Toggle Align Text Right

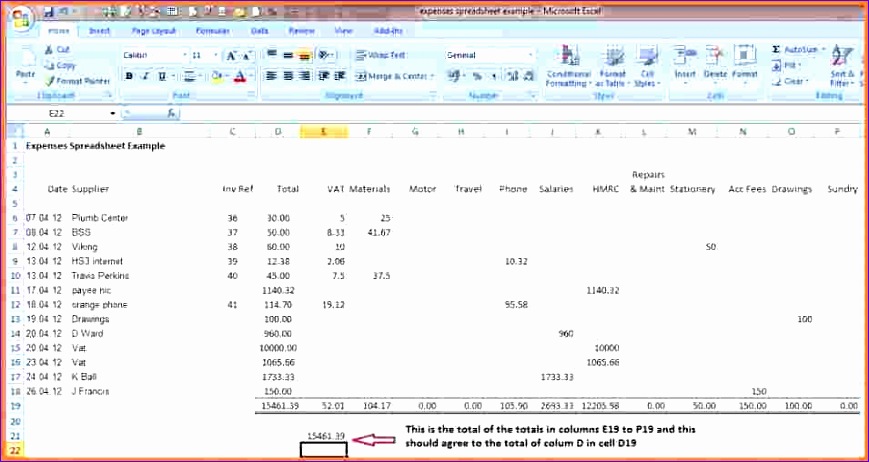pos(304,76)
